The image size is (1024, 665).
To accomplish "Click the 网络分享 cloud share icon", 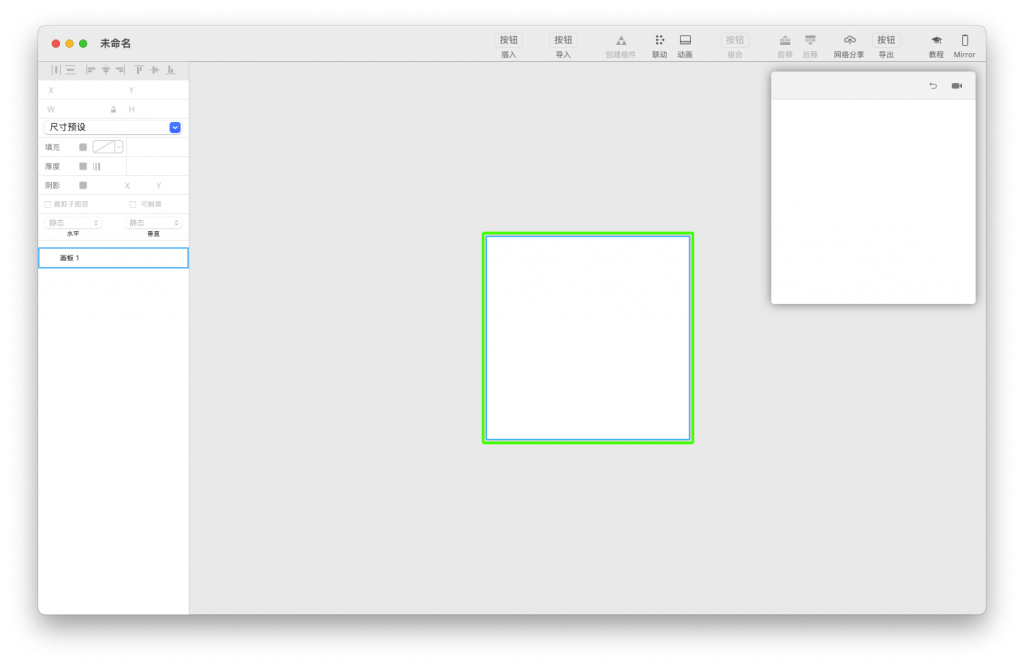I will point(849,41).
